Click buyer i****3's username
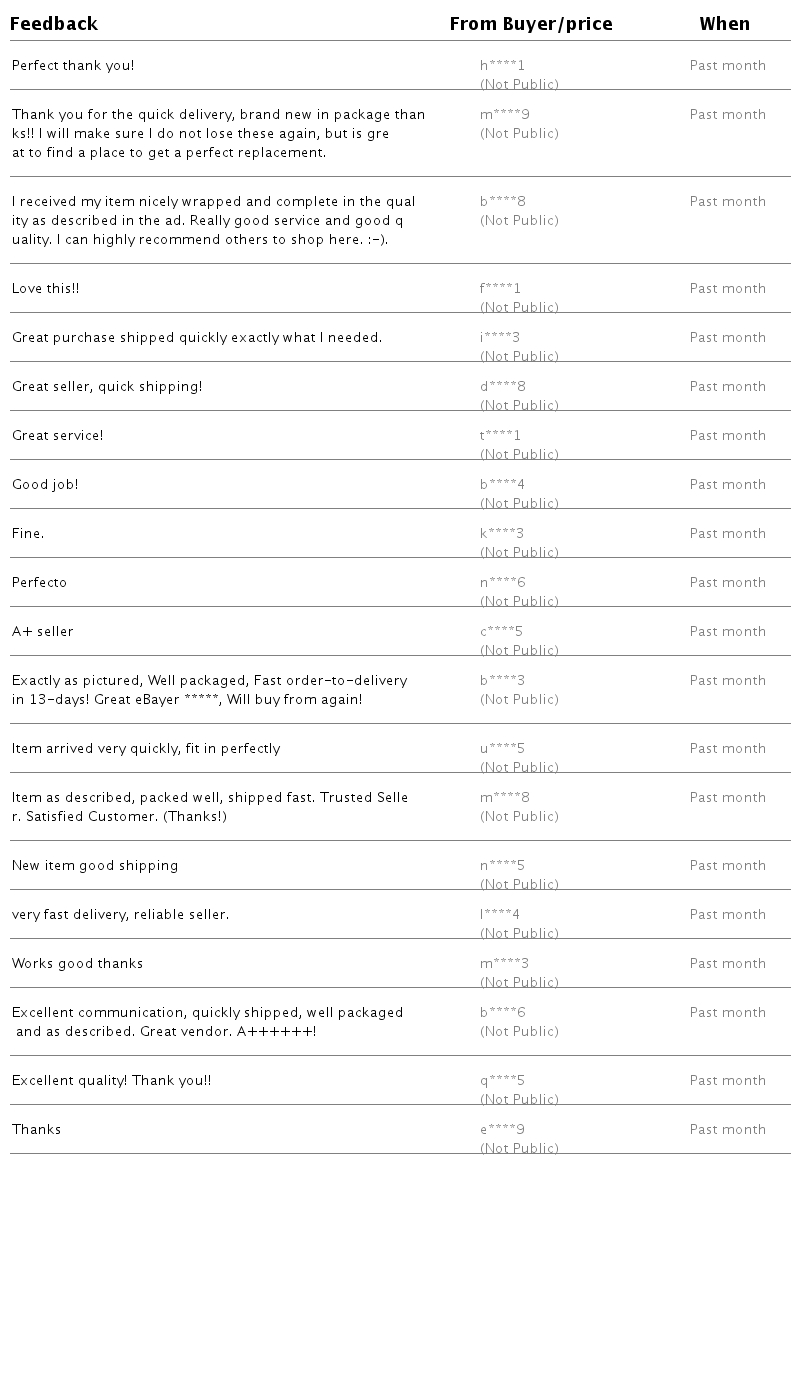The height and width of the screenshot is (1396, 800). [500, 338]
